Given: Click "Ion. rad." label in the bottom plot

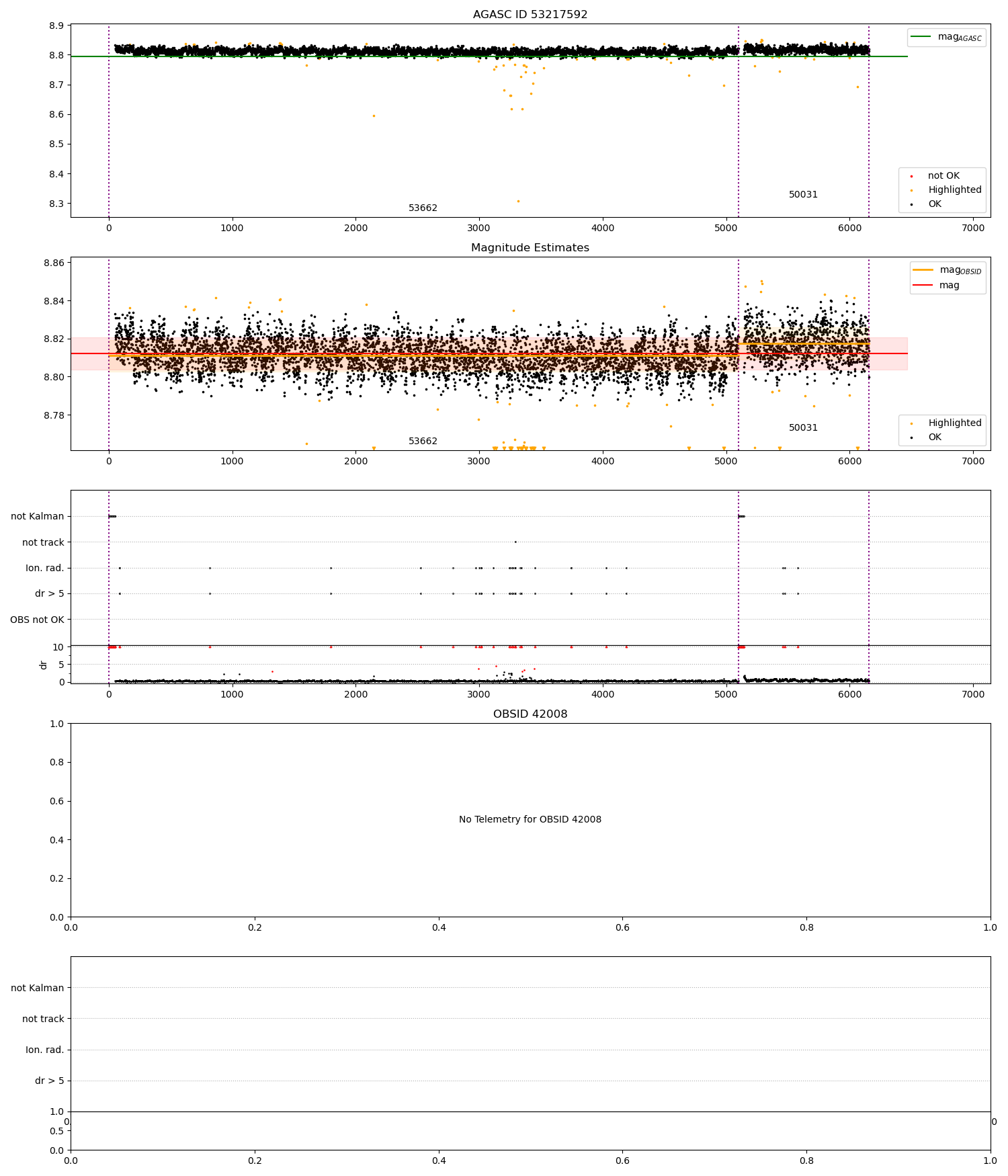Looking at the screenshot, I should point(45,1050).
